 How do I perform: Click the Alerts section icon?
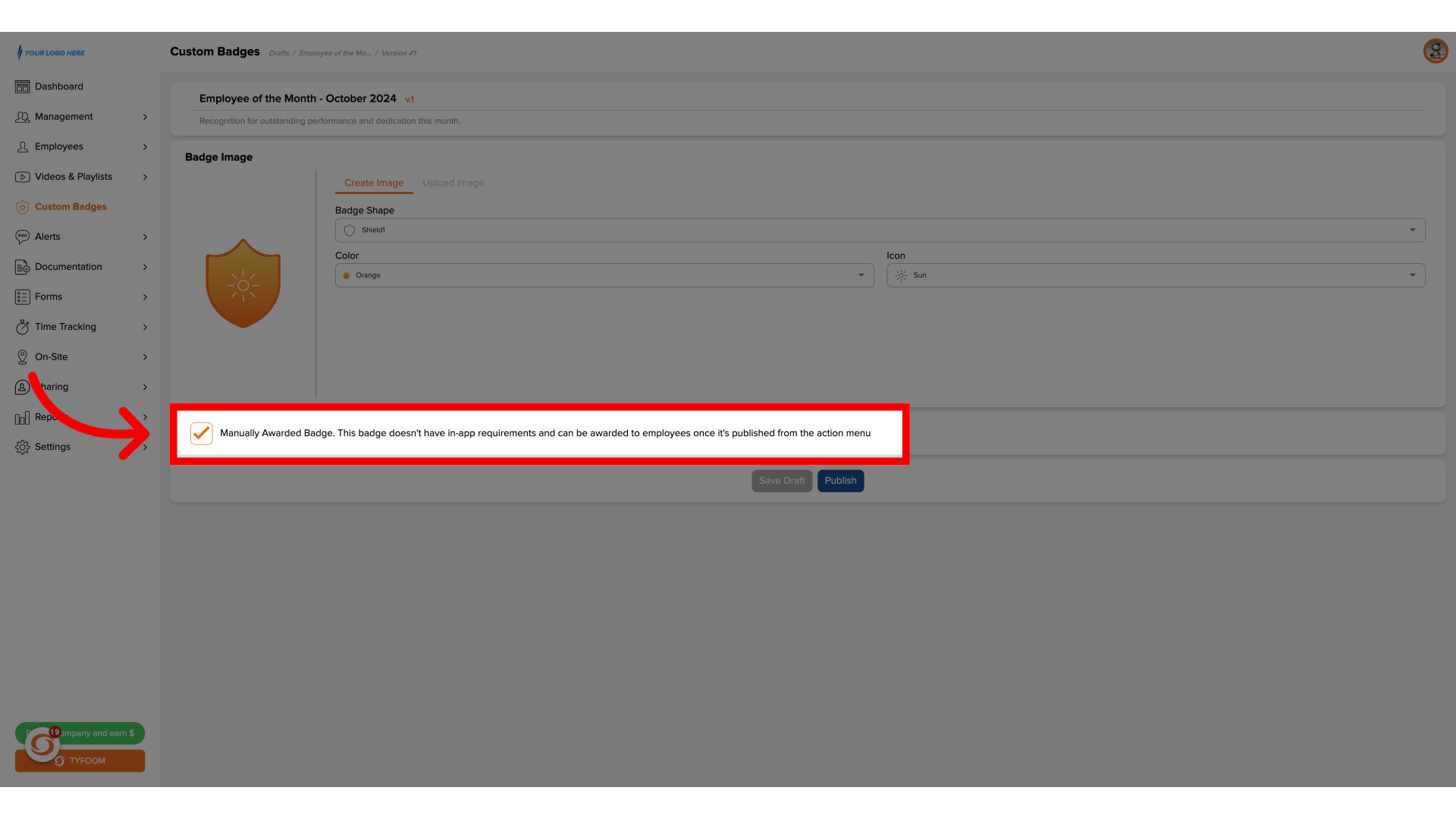click(22, 237)
